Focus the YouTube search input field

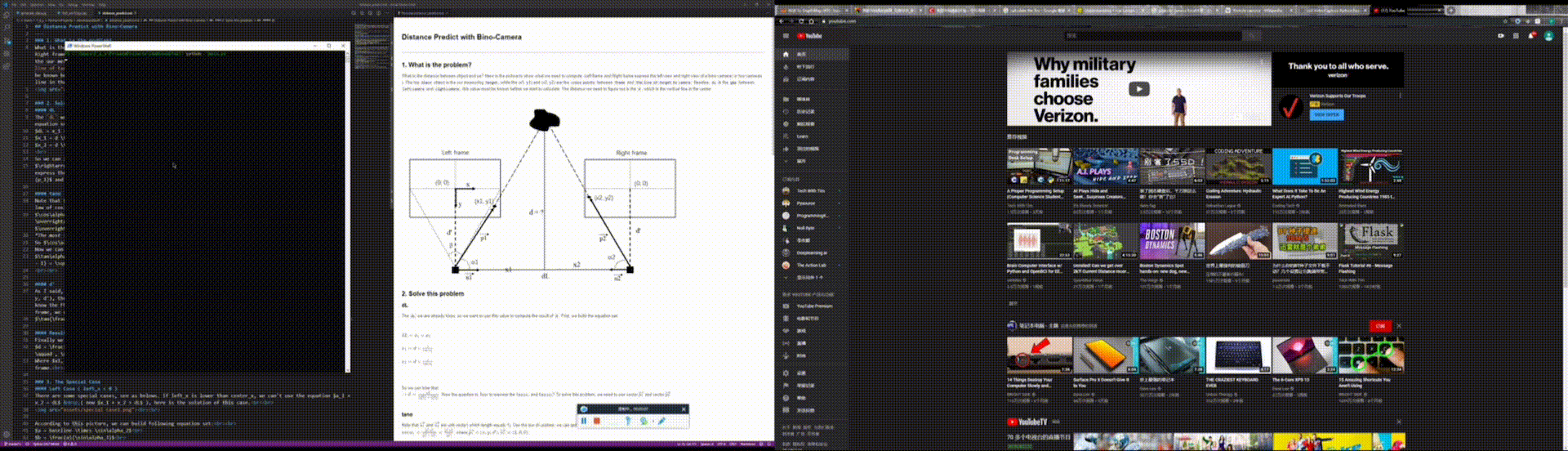[x=1153, y=36]
